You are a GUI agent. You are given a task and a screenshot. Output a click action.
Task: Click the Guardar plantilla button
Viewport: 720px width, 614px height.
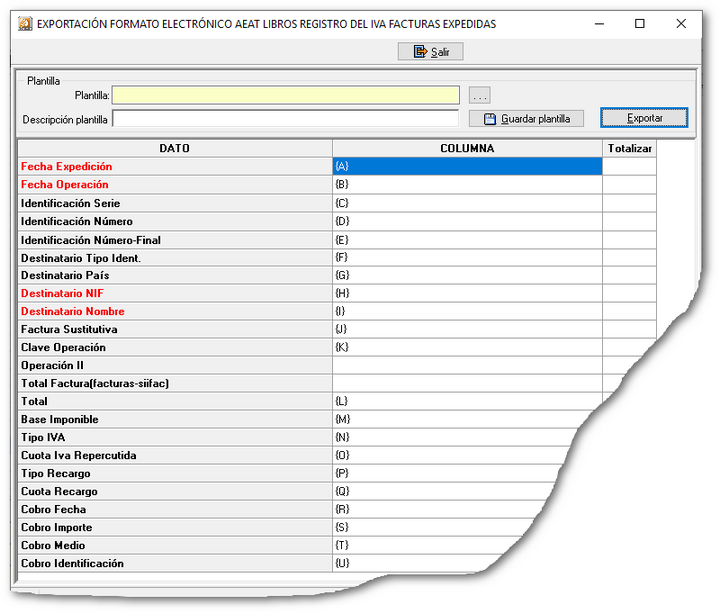tap(526, 118)
